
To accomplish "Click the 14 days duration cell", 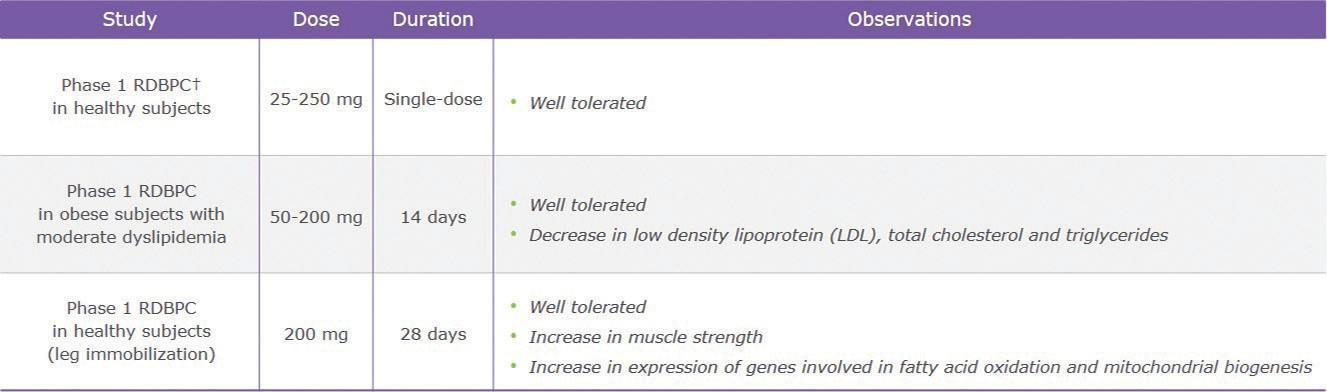I will pyautogui.click(x=433, y=217).
